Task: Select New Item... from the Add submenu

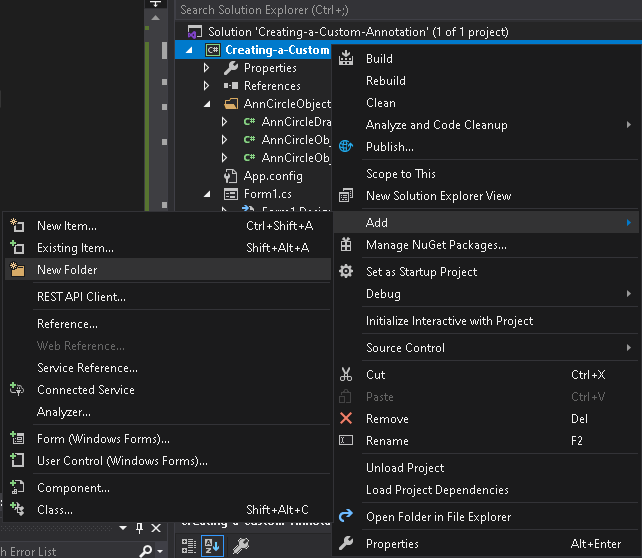Action: (66, 226)
